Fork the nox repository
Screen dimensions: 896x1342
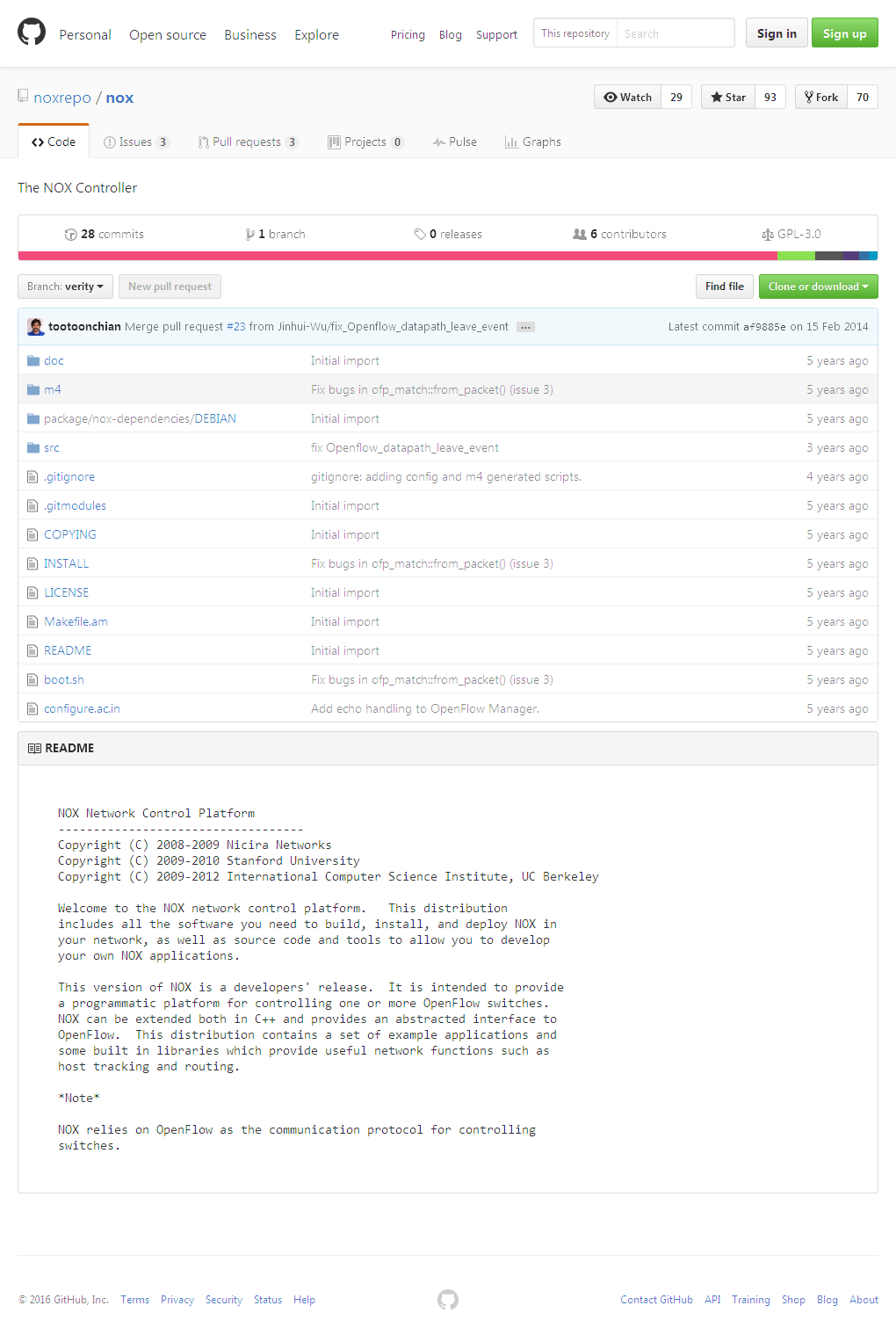coord(821,97)
